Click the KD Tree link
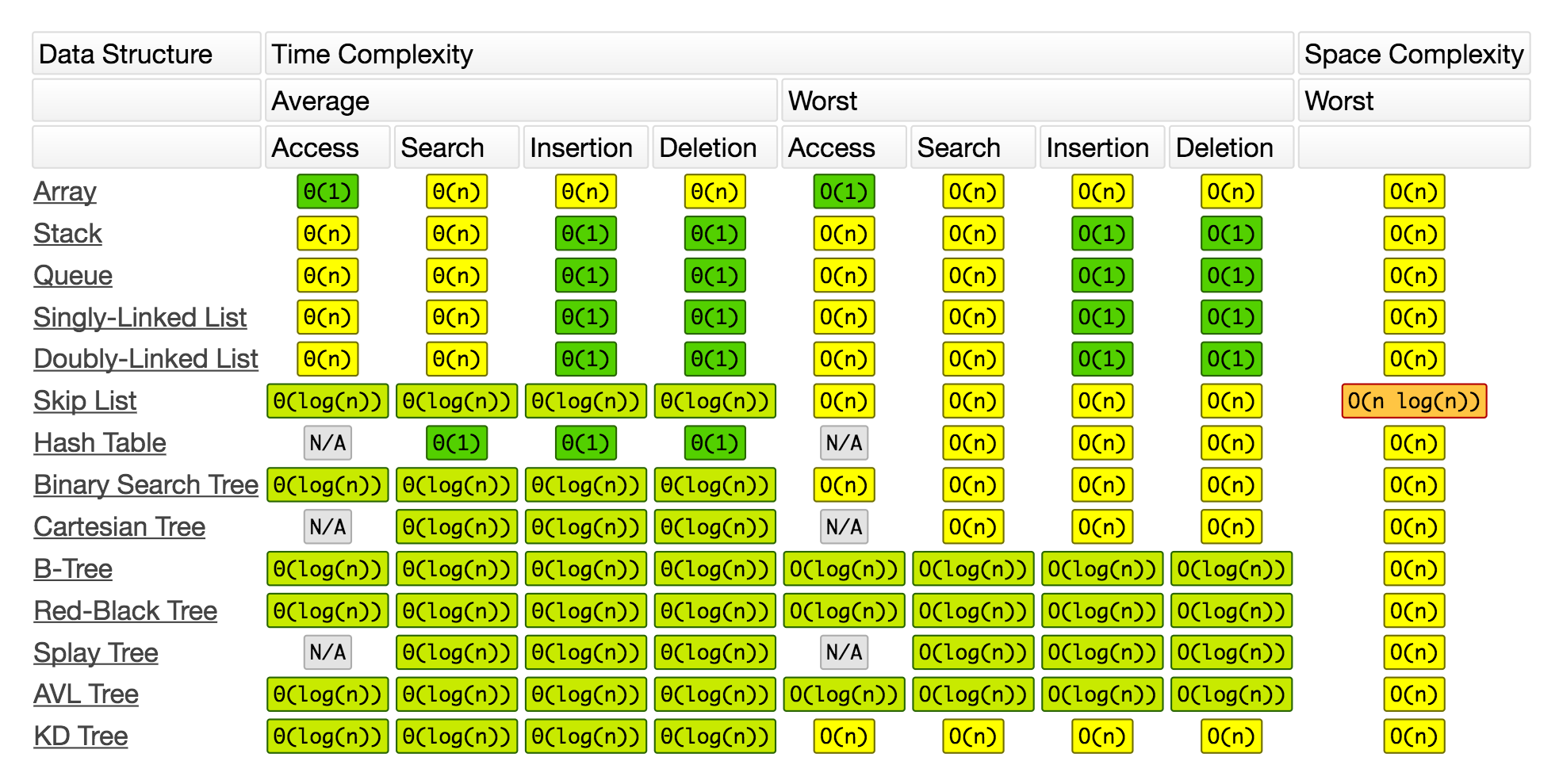This screenshot has width=1559, height=784. point(81,736)
